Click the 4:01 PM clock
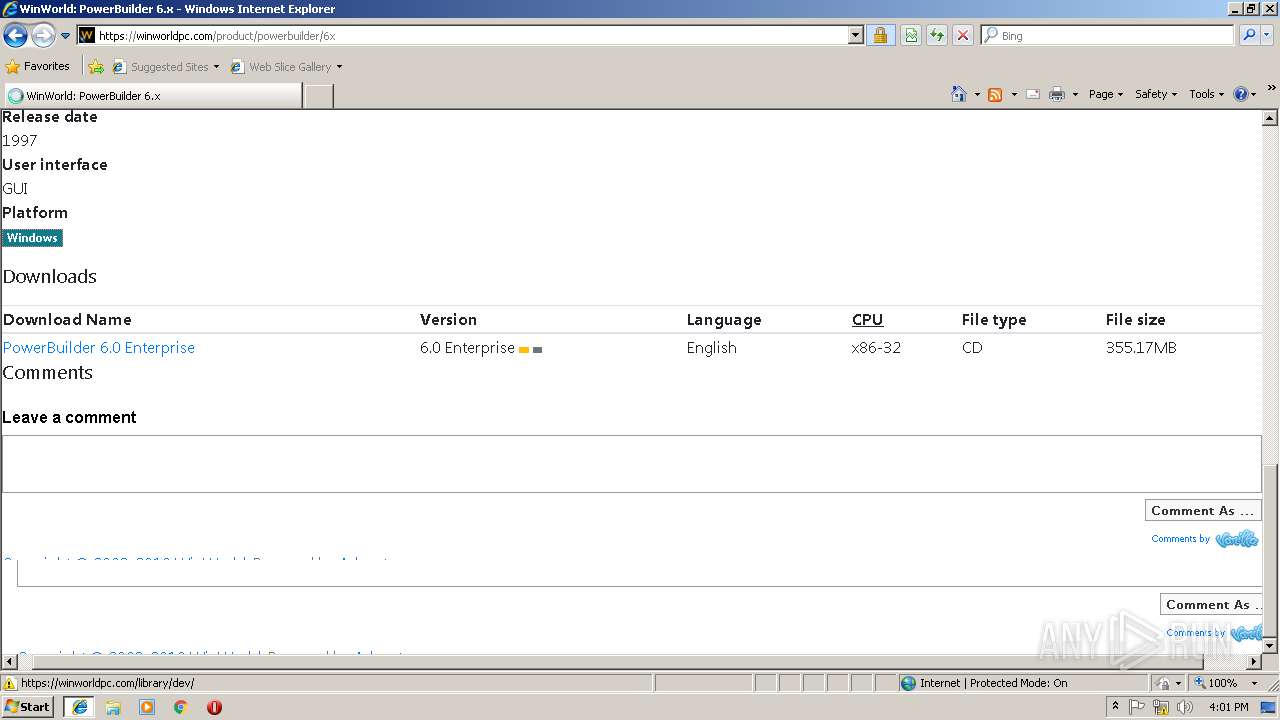The image size is (1280, 720). pyautogui.click(x=1228, y=707)
